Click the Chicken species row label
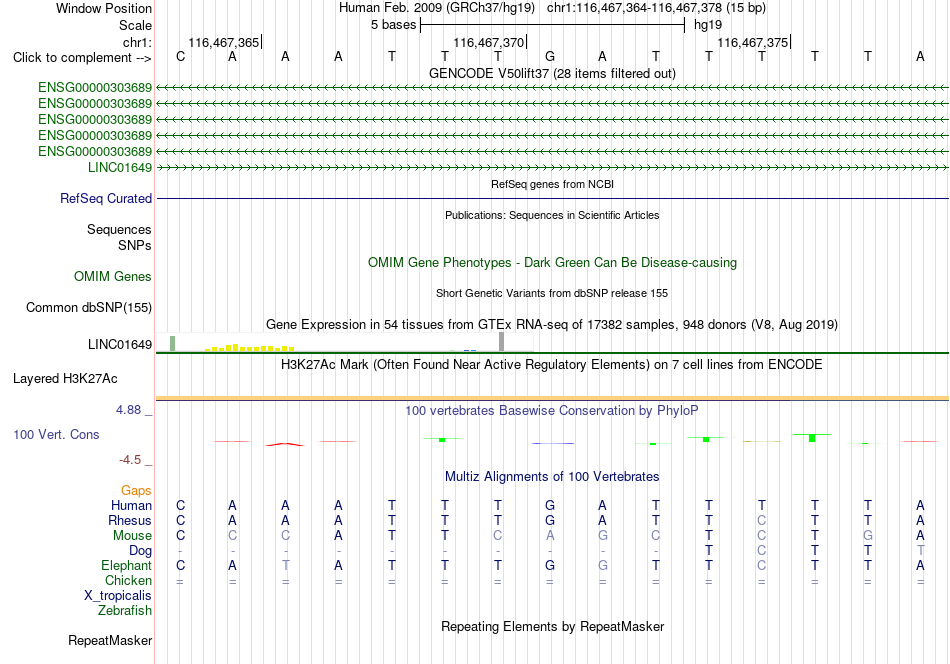This screenshot has height=664, width=950. pyautogui.click(x=128, y=580)
